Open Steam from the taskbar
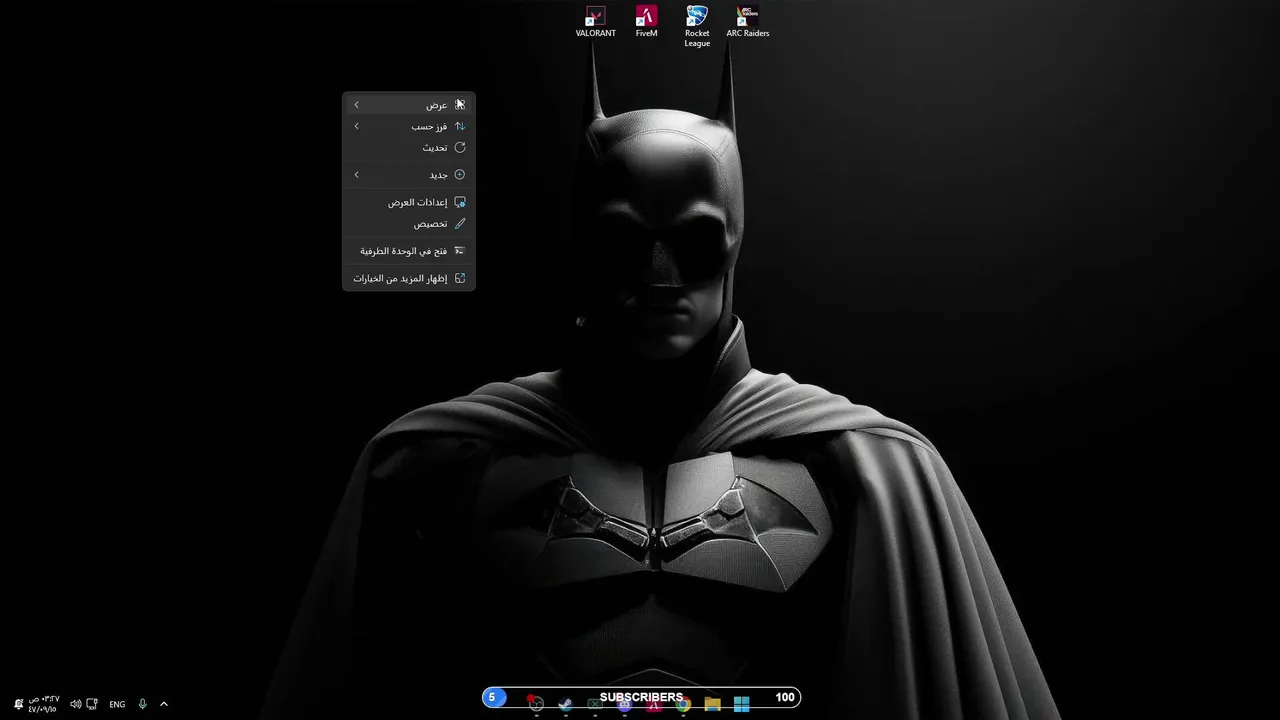Viewport: 1280px width, 720px height. click(x=566, y=704)
